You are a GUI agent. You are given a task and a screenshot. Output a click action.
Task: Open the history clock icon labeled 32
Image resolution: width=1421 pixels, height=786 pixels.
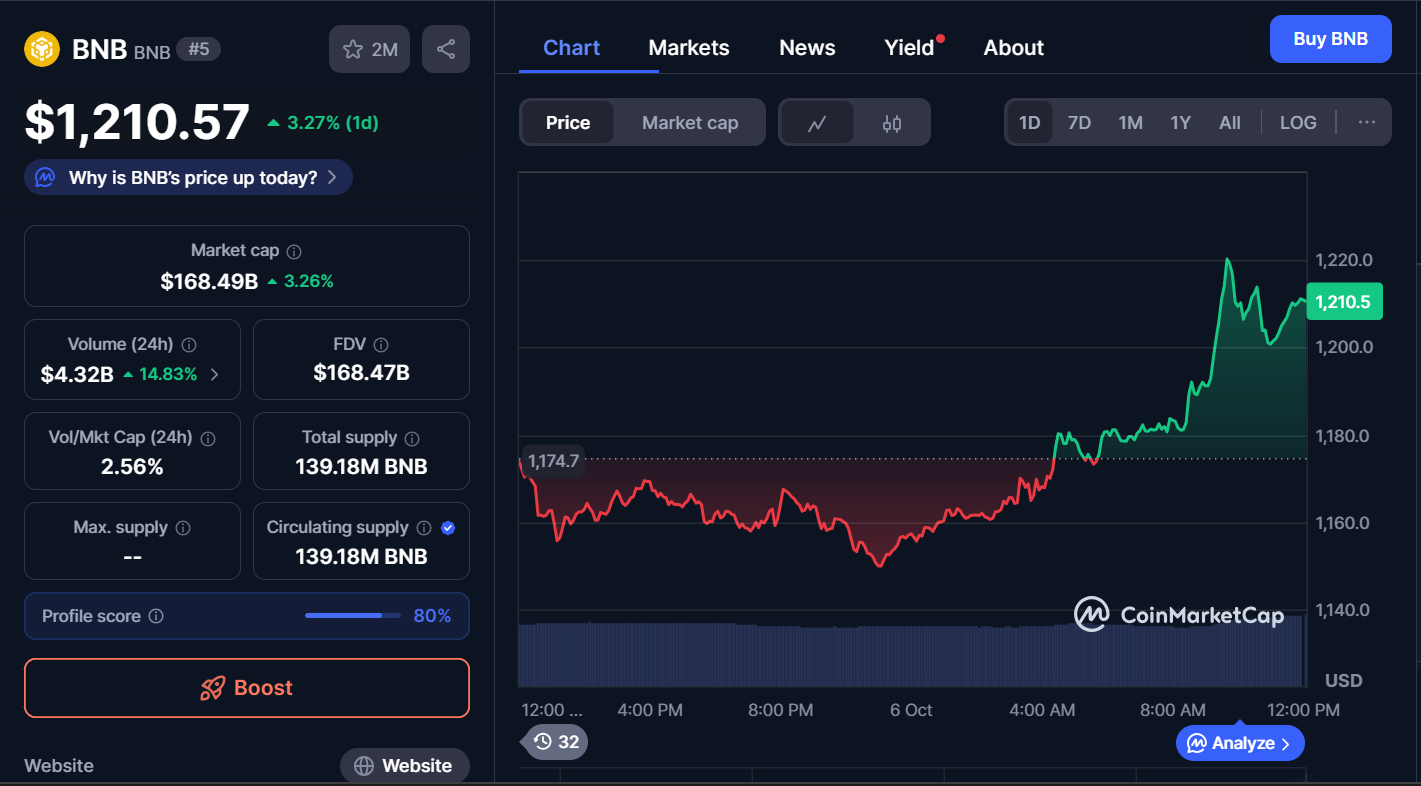coord(556,742)
